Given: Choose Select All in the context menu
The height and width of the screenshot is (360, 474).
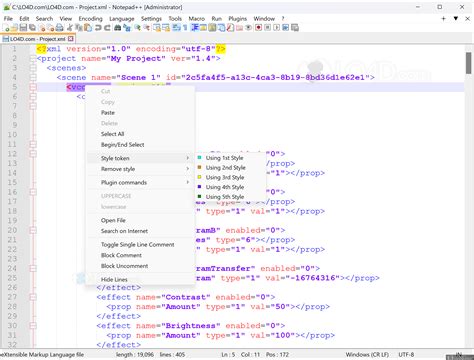Looking at the screenshot, I should pos(140,134).
